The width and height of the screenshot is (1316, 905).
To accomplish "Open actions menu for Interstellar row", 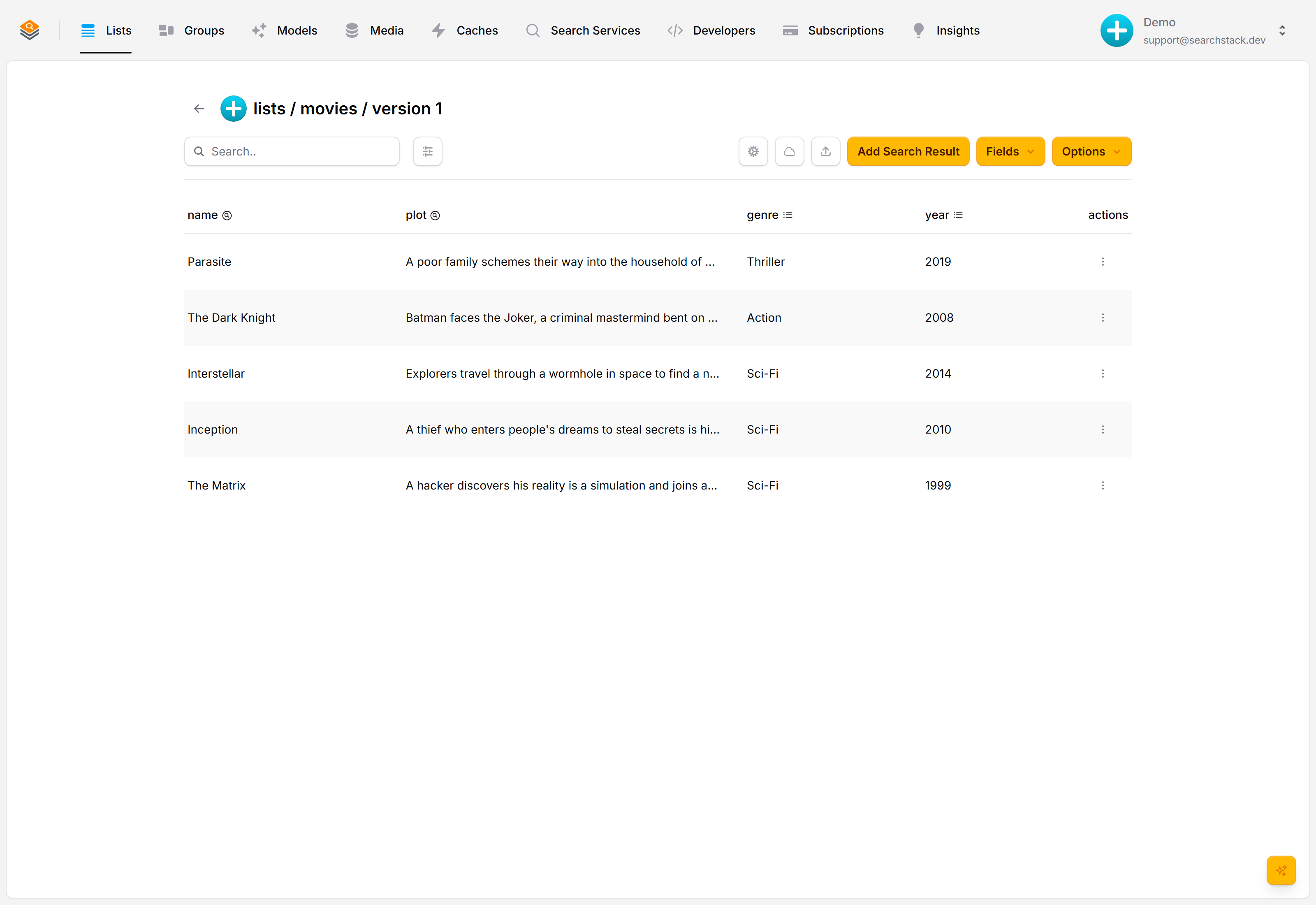I will click(x=1102, y=374).
